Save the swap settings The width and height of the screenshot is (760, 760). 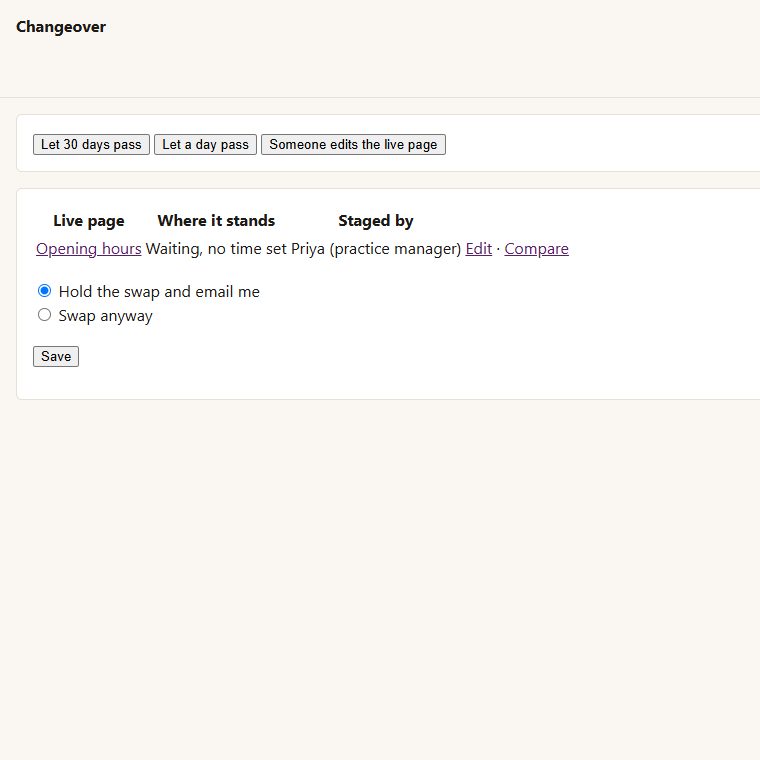point(56,356)
